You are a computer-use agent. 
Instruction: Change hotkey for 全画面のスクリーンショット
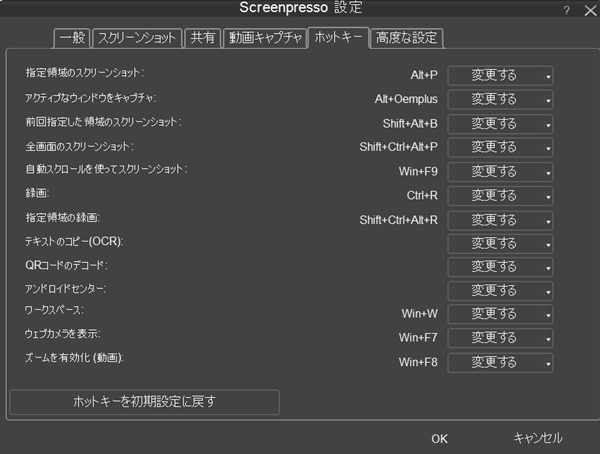click(x=500, y=147)
